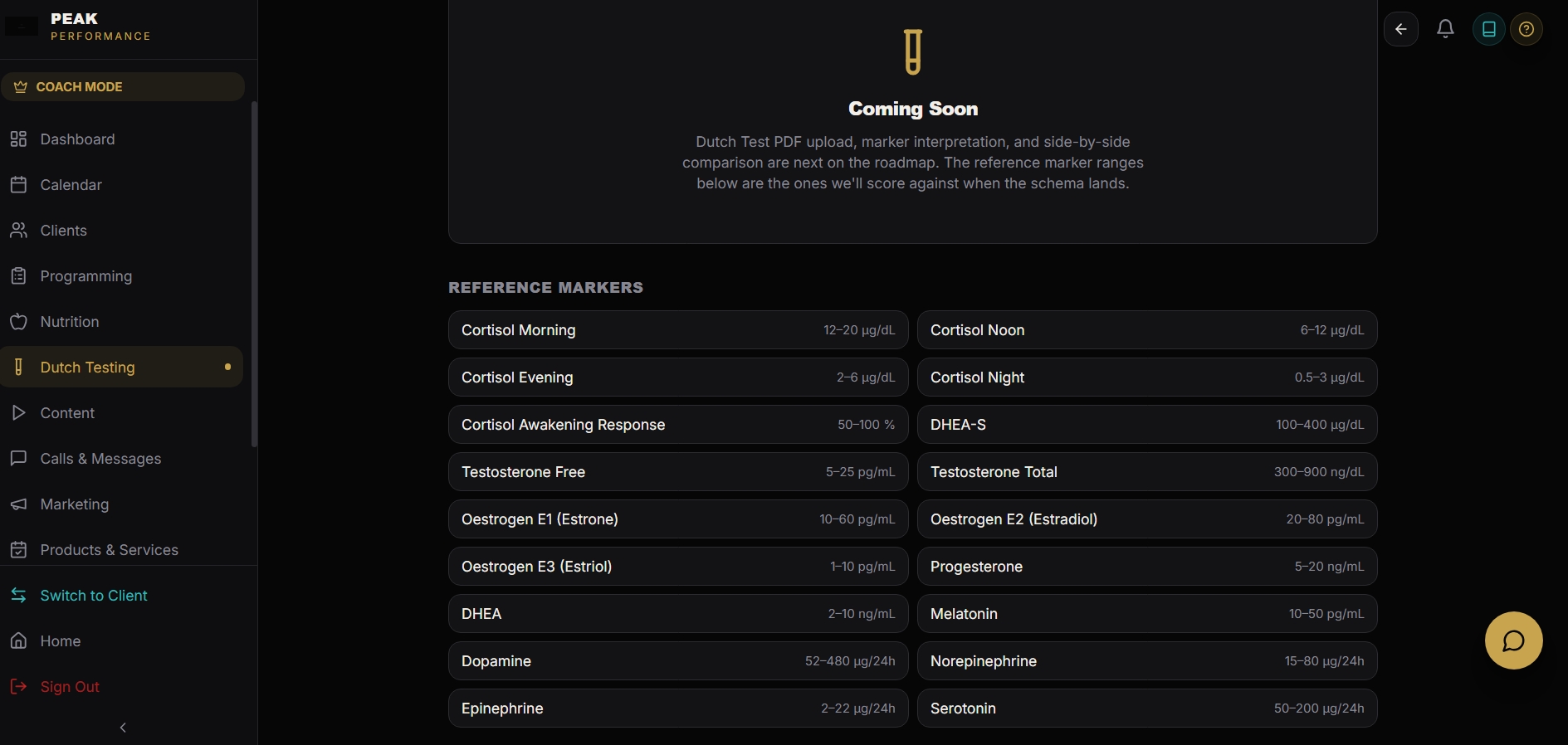Viewport: 1568px width, 745px height.
Task: Click the Switch to Client arrows icon
Action: click(x=18, y=595)
